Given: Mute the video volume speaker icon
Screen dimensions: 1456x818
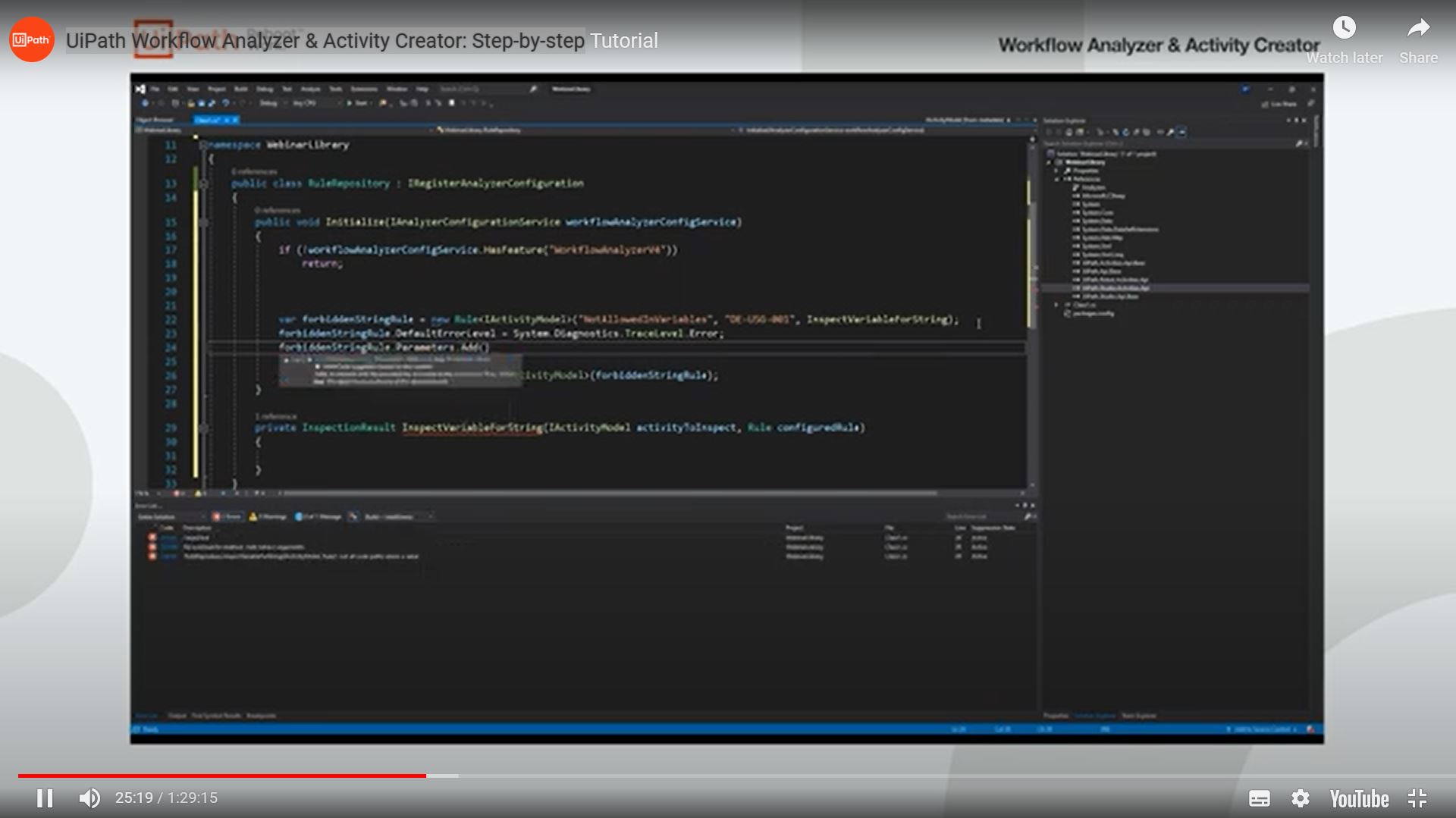Looking at the screenshot, I should pos(89,798).
